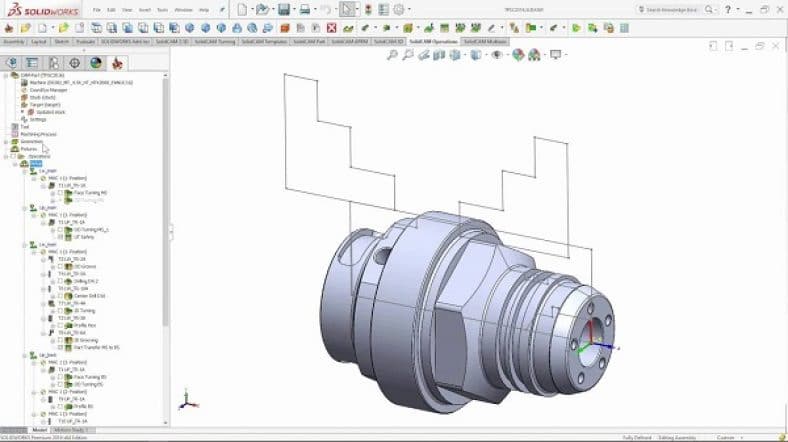788x442 pixels.
Task: Open the PropertyManager panel tab
Action: point(32,63)
